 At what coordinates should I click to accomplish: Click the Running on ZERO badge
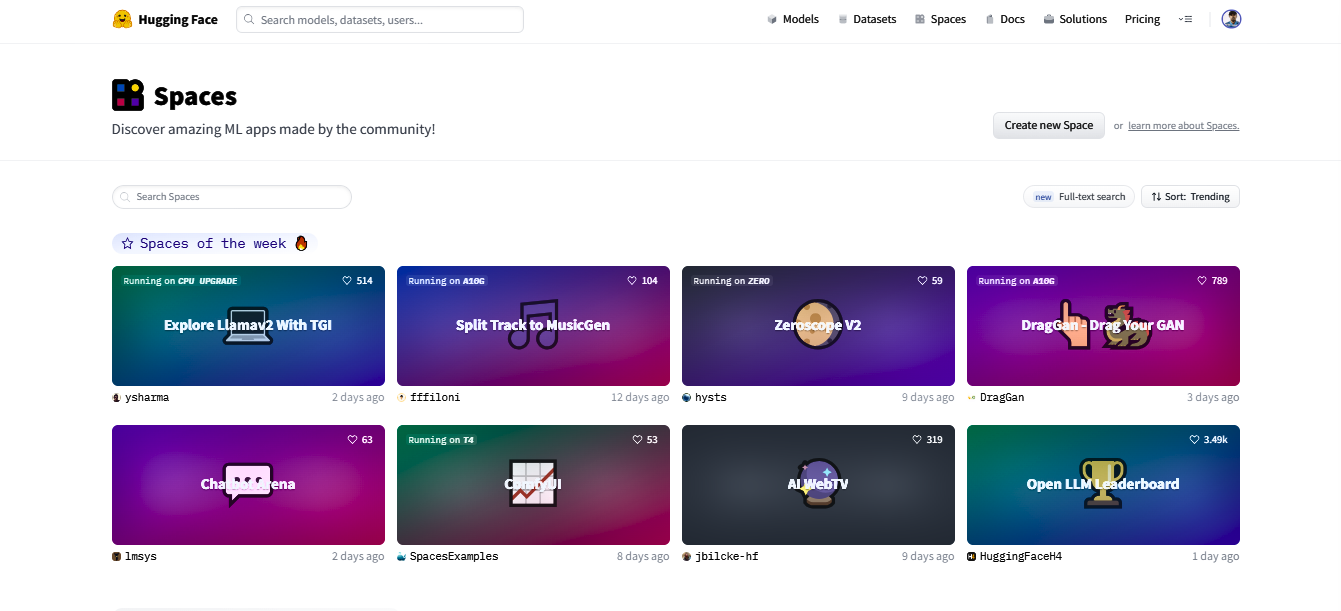(x=732, y=281)
